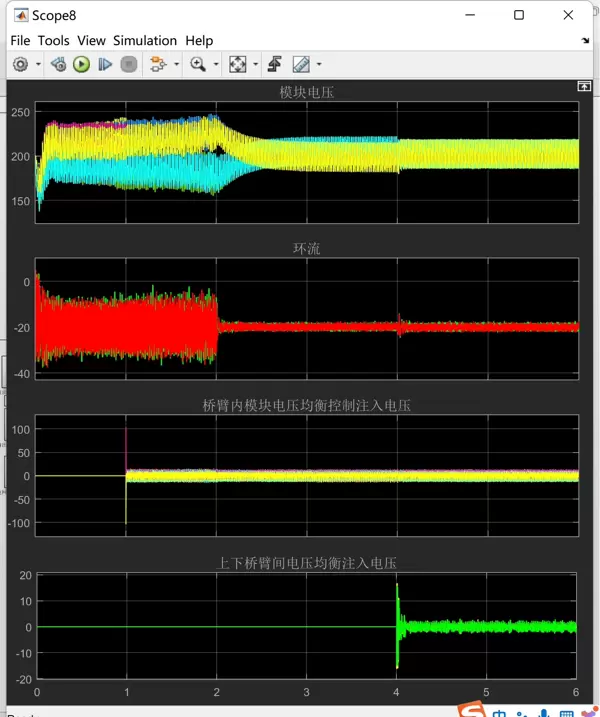Click the Step Forward button
The image size is (600, 717).
(105, 64)
